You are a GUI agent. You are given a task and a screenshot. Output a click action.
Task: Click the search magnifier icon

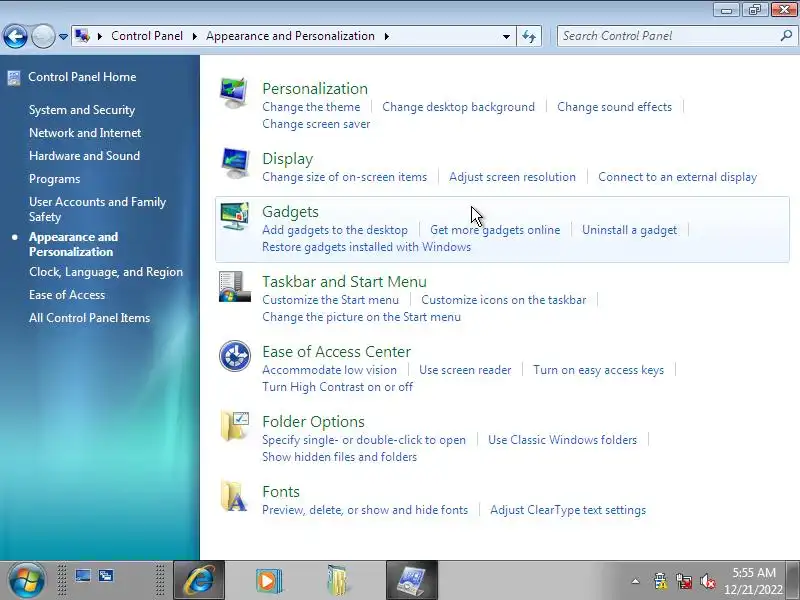(786, 36)
